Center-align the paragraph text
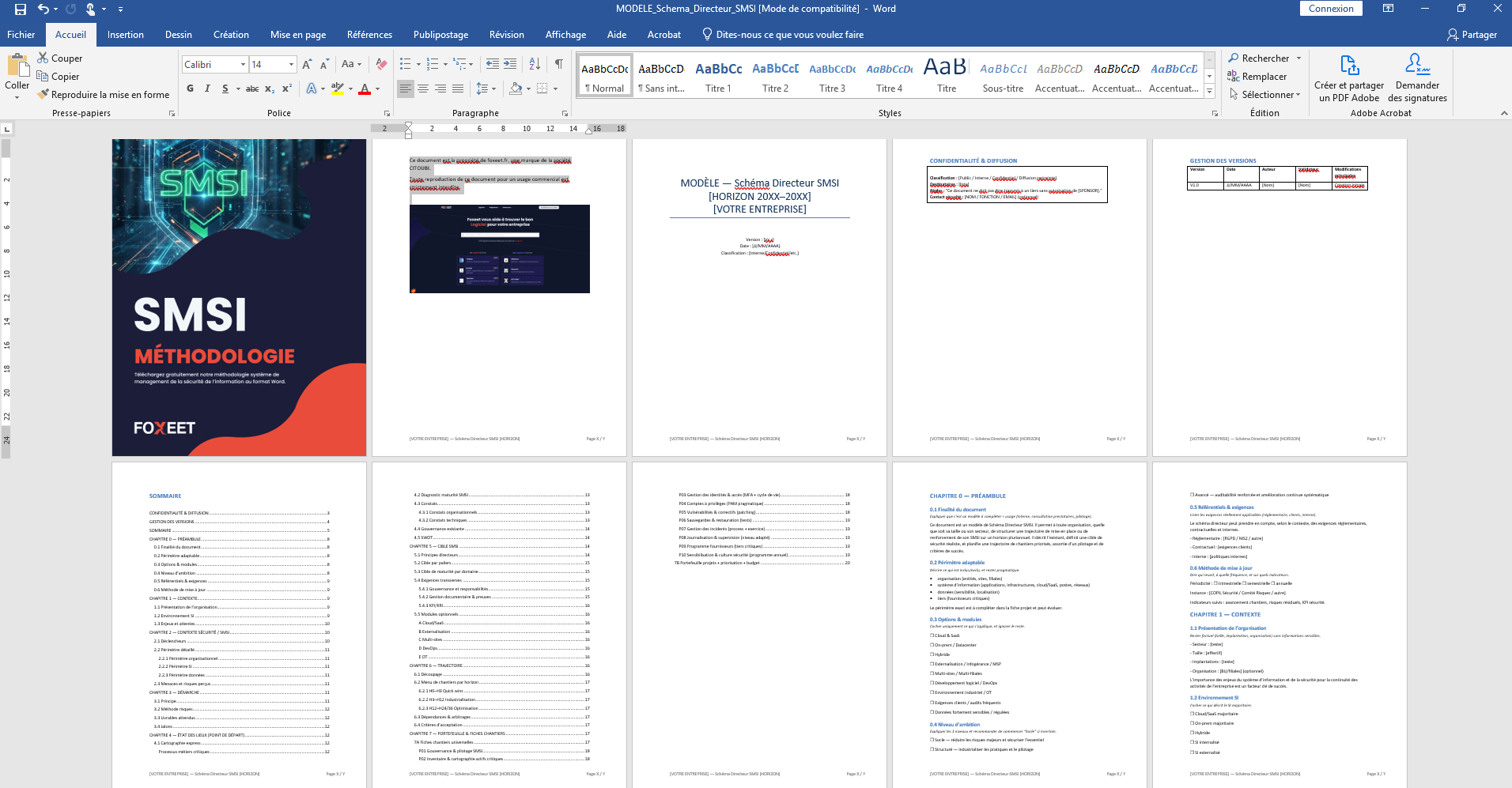1512x788 pixels. pyautogui.click(x=423, y=89)
